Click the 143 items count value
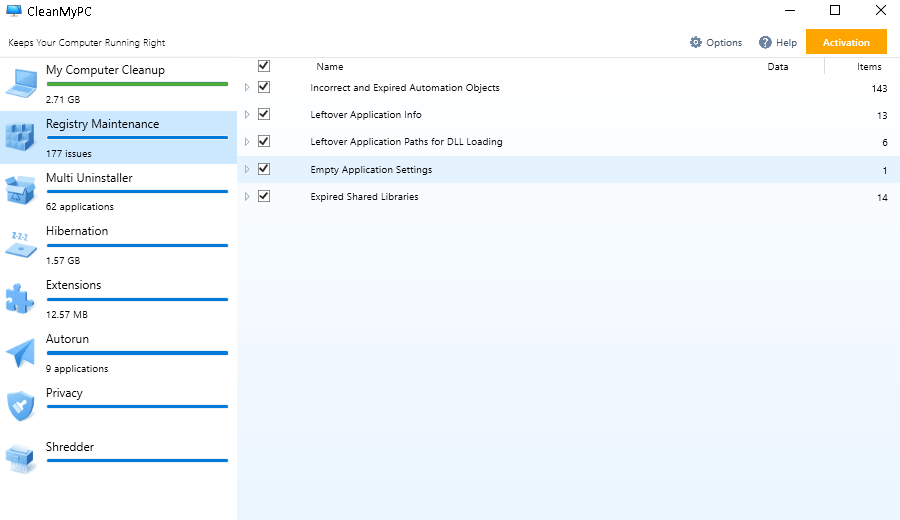The image size is (900, 520). point(879,88)
